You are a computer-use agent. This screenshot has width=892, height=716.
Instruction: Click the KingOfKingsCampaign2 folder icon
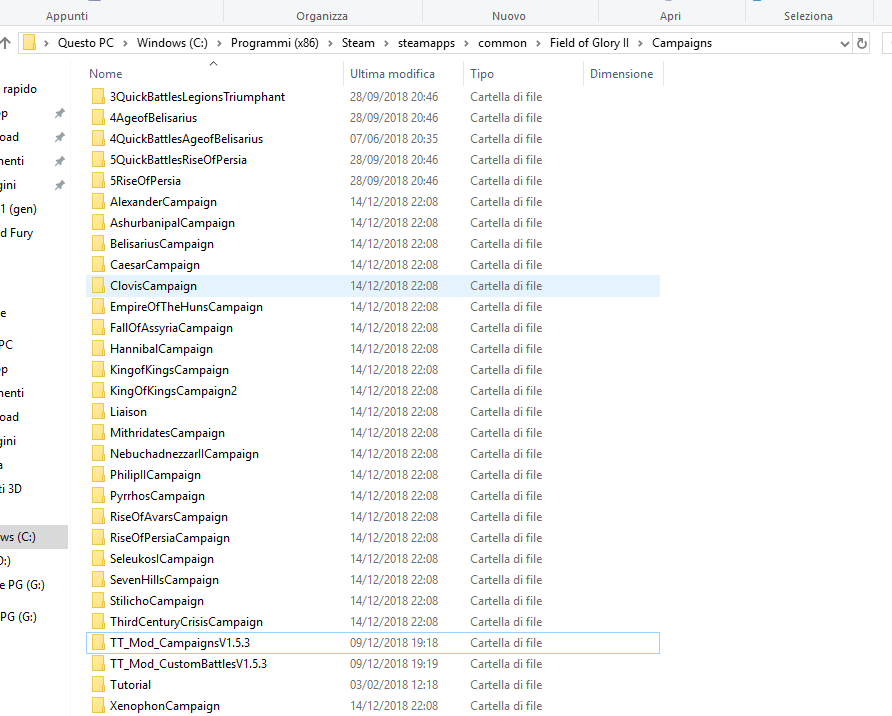point(98,391)
